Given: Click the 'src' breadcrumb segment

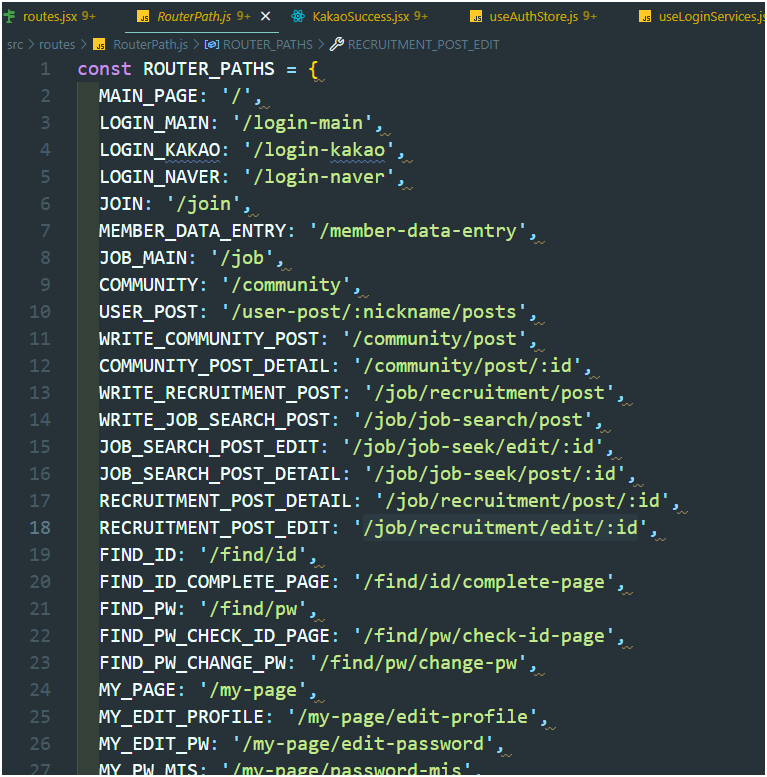Looking at the screenshot, I should [x=15, y=45].
